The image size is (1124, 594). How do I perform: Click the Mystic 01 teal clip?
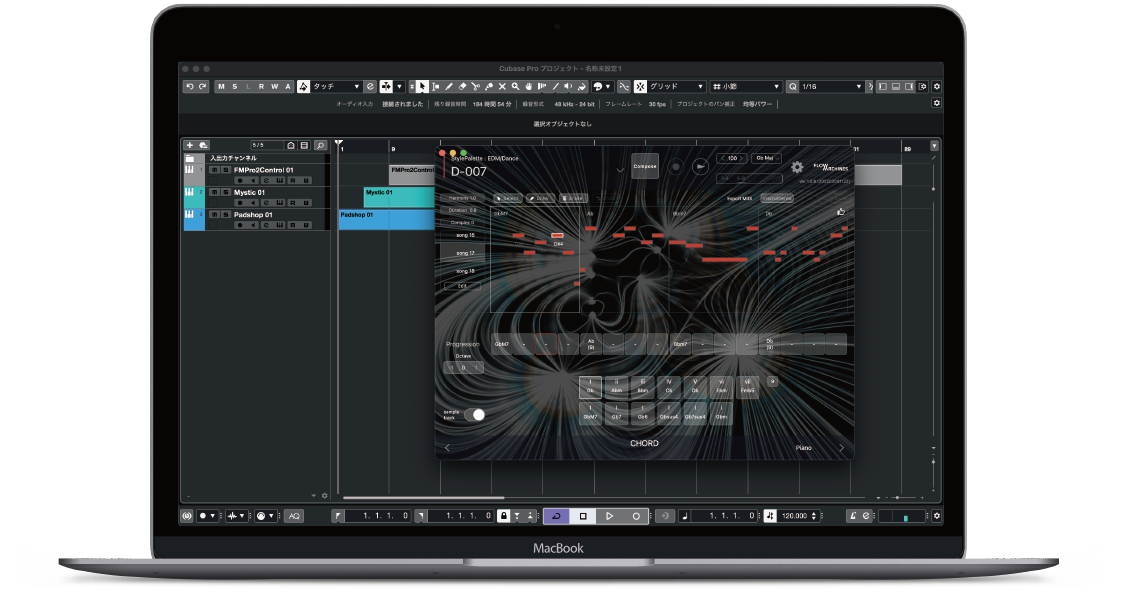(x=399, y=197)
